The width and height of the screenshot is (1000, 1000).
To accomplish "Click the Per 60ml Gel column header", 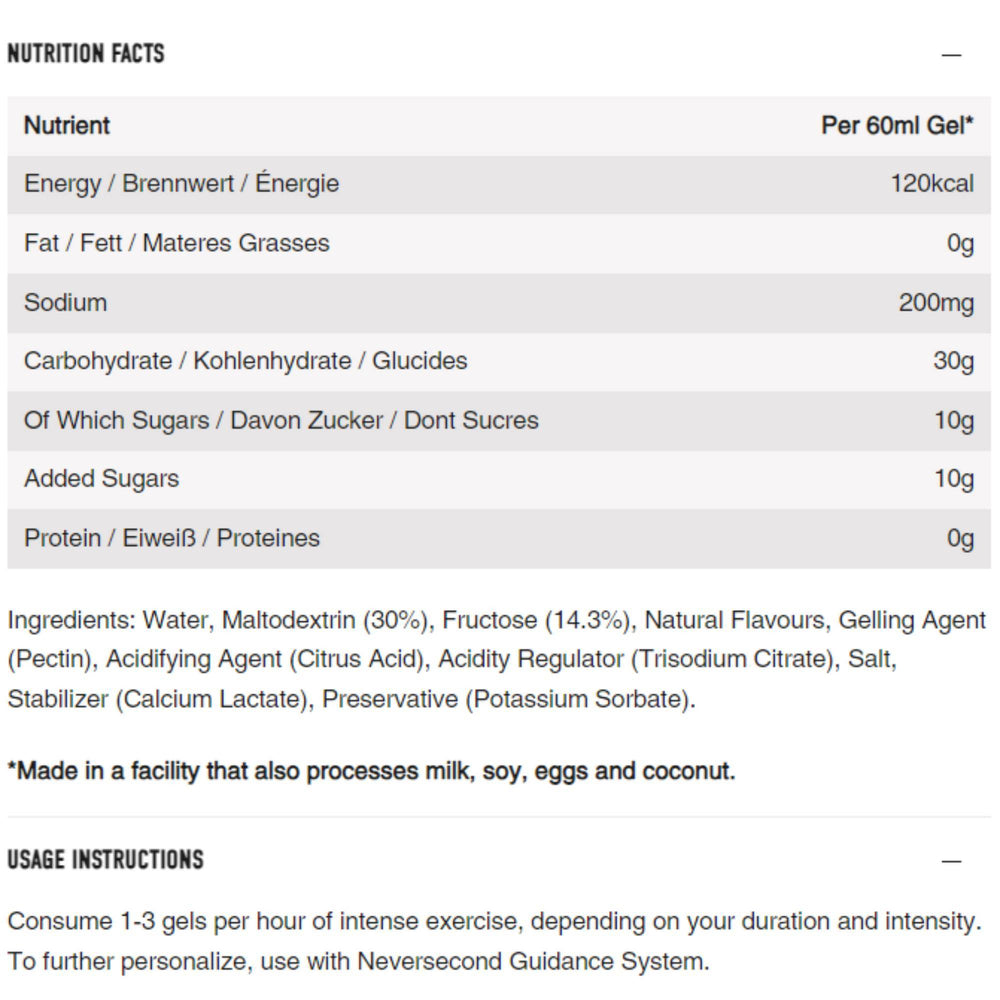I will 897,126.
